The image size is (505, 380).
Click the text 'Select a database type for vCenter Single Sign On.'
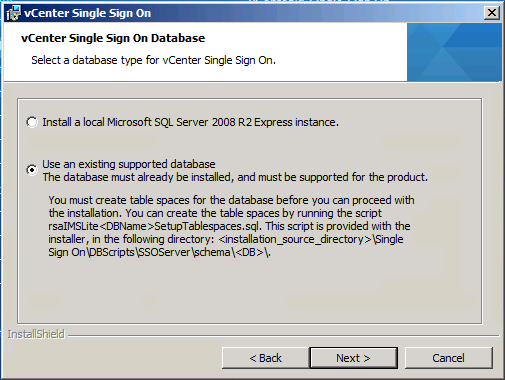[x=153, y=60]
